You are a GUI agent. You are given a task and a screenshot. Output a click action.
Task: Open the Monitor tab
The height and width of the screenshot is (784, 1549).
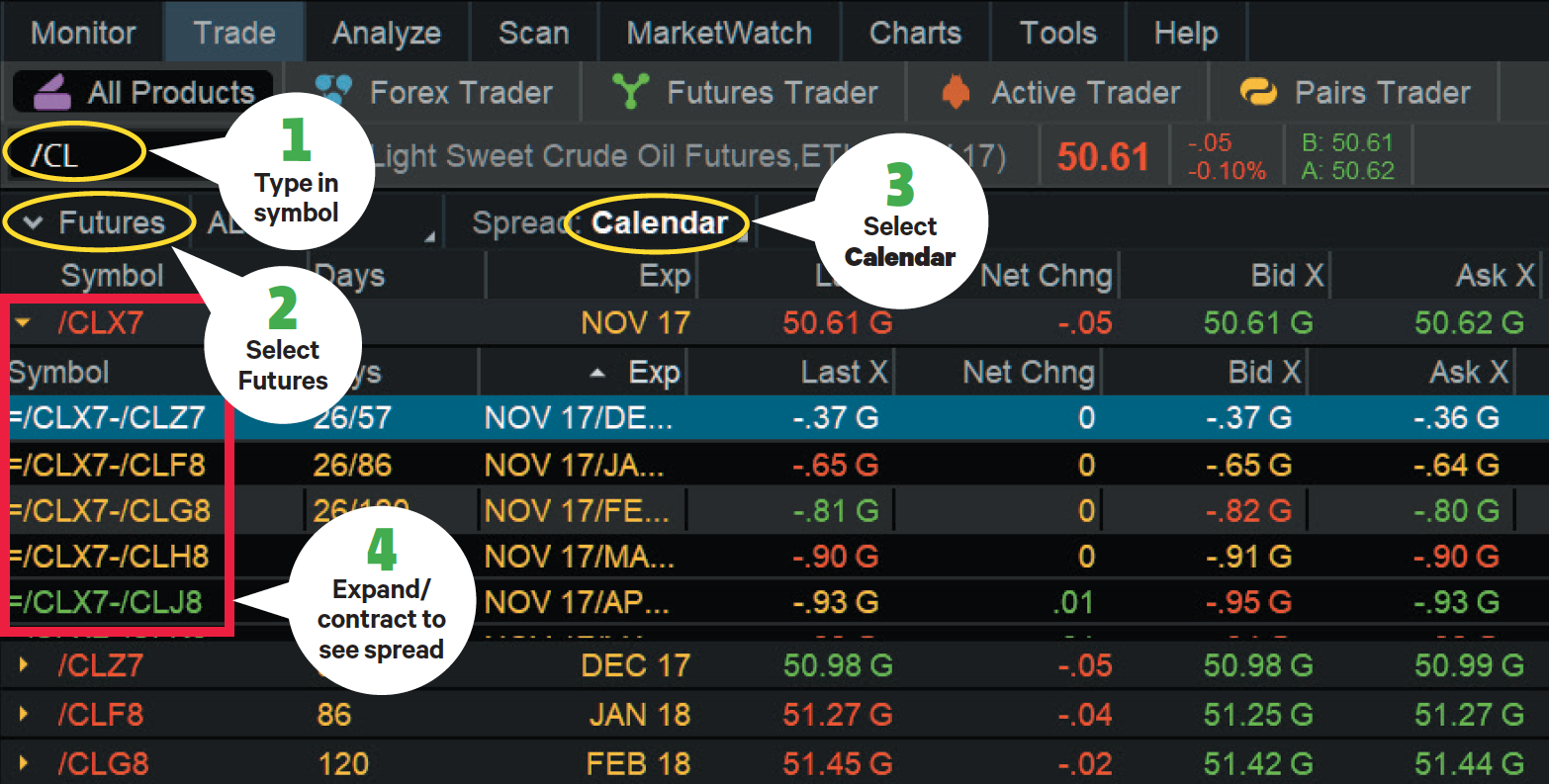pos(83,33)
